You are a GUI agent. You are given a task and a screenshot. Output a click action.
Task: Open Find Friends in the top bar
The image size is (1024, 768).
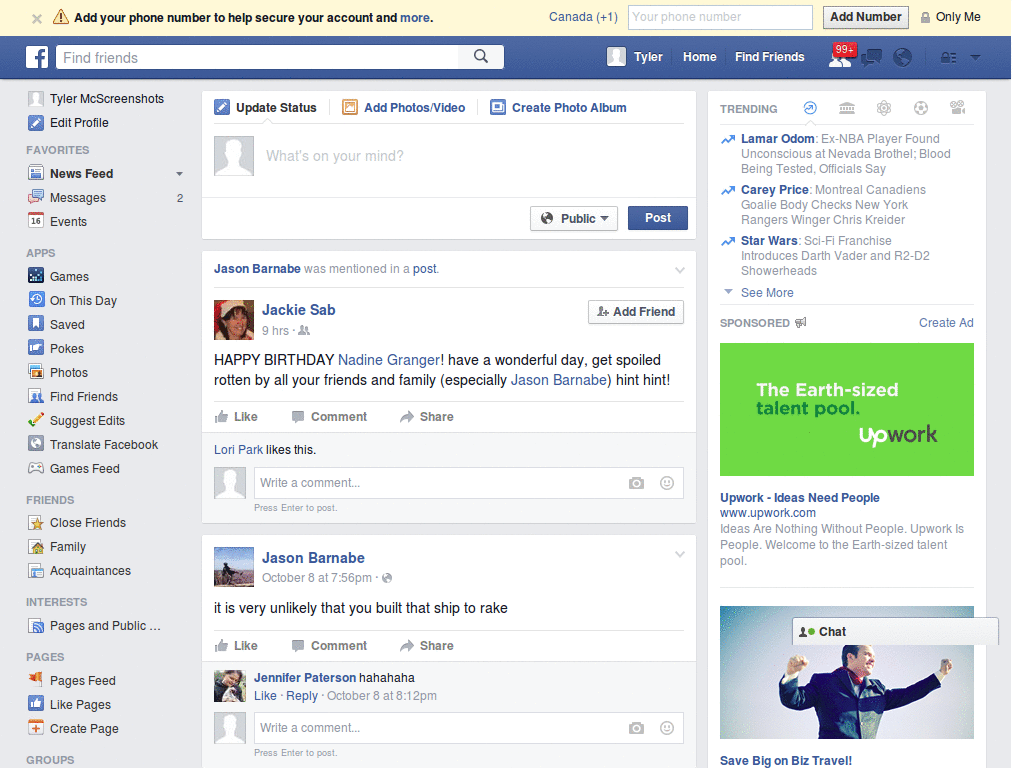point(769,57)
